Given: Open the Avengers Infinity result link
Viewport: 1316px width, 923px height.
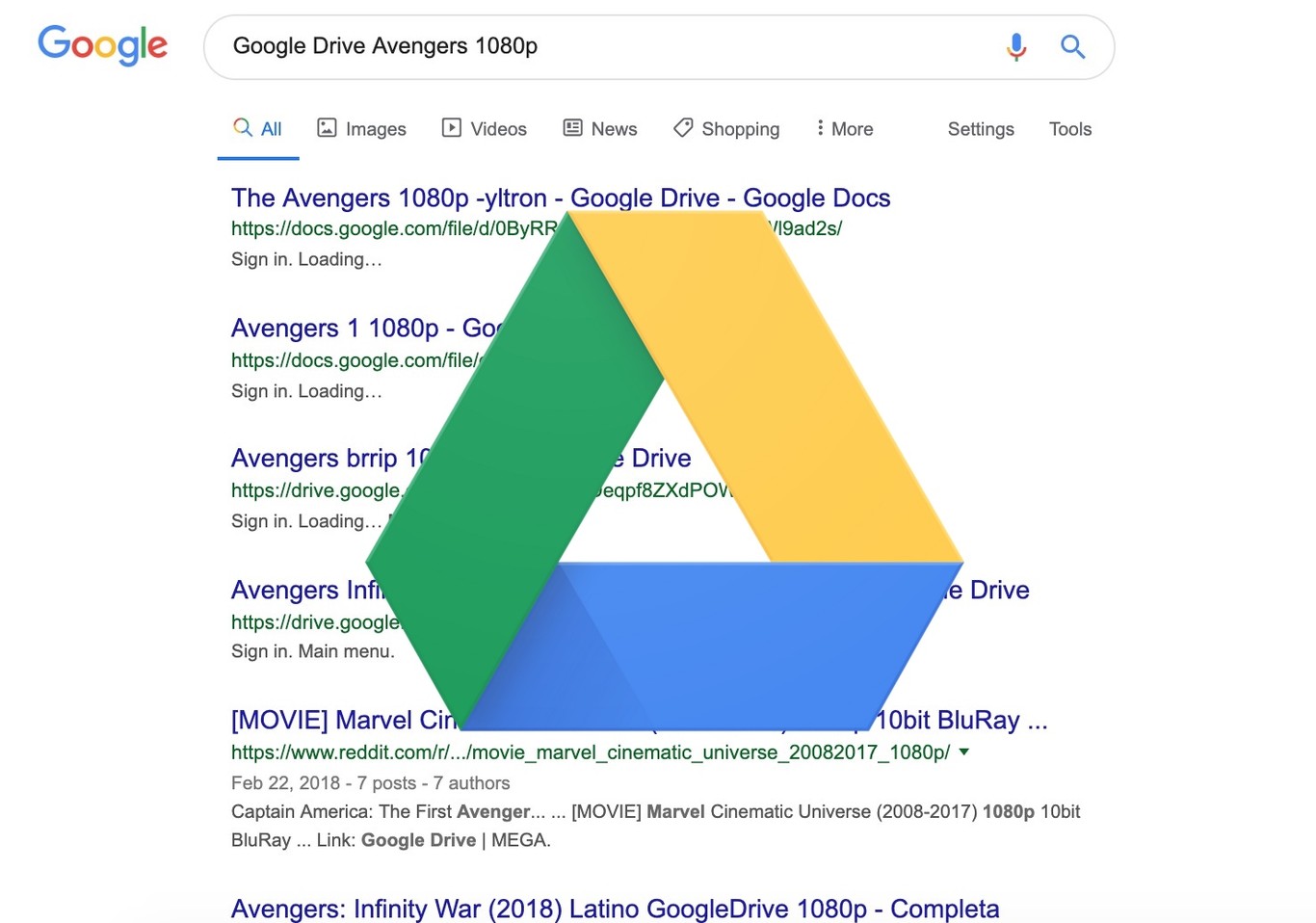Looking at the screenshot, I should click(x=307, y=590).
